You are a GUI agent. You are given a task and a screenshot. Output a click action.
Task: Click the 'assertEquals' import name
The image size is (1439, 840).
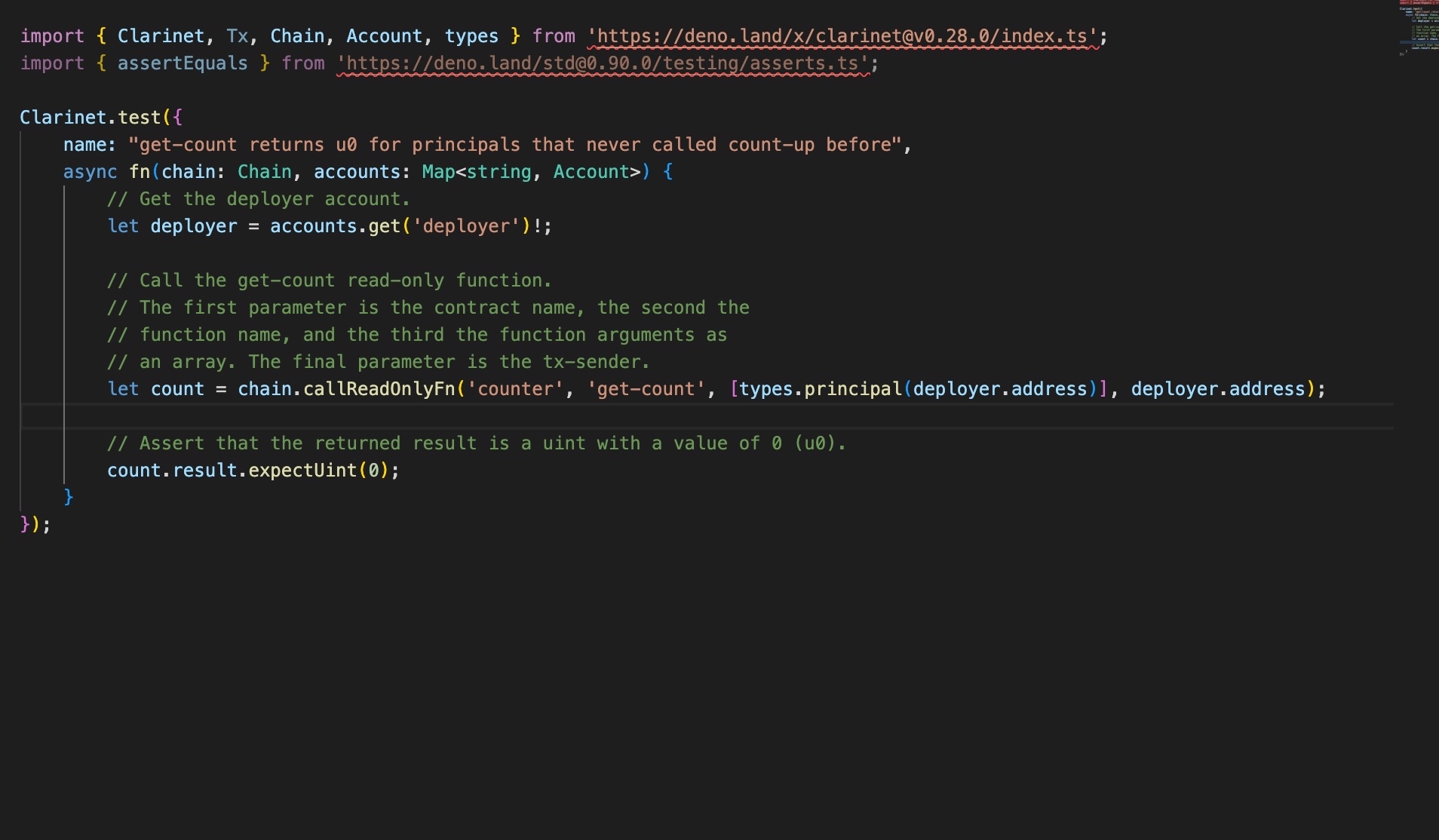click(x=183, y=63)
